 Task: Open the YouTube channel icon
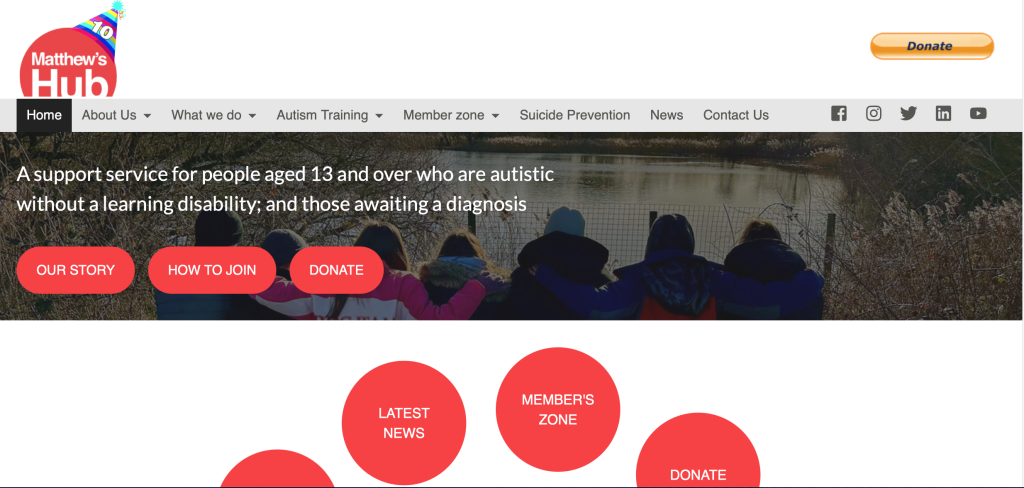(978, 114)
